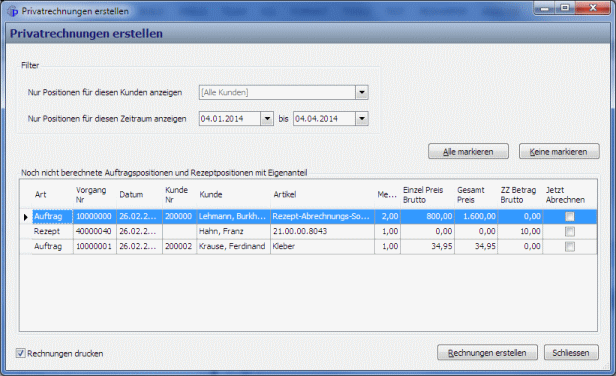Screen dimensions: 616x376
Task: Sort by the Artikel column header
Action: tap(323, 194)
